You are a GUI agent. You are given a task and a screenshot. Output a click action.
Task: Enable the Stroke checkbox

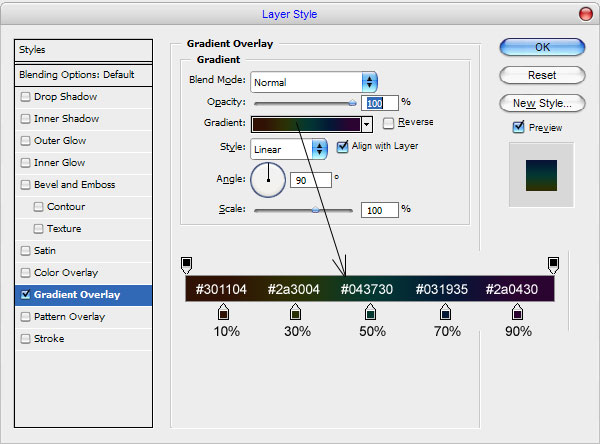(25, 339)
